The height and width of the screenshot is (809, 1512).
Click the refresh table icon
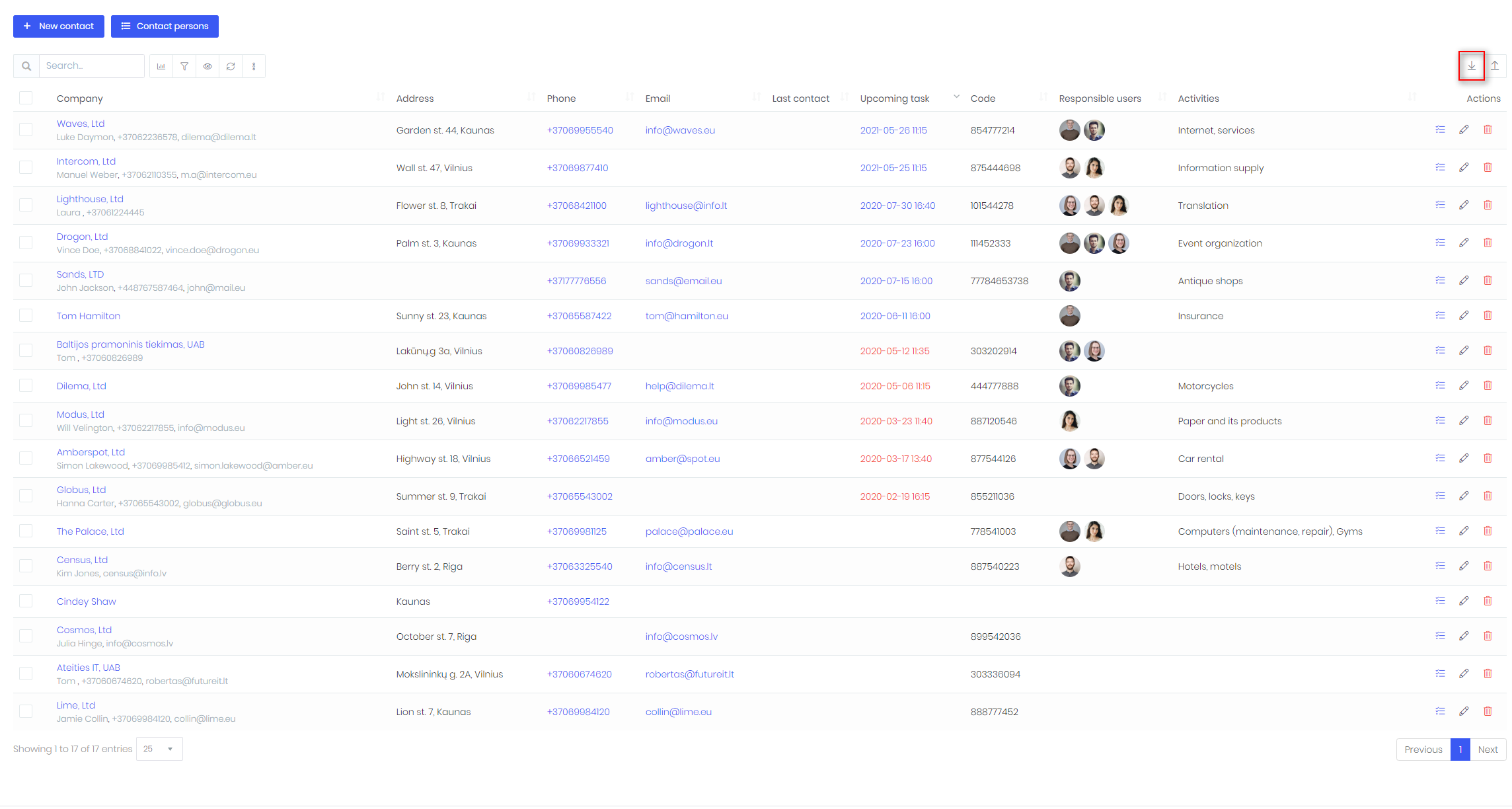point(231,66)
